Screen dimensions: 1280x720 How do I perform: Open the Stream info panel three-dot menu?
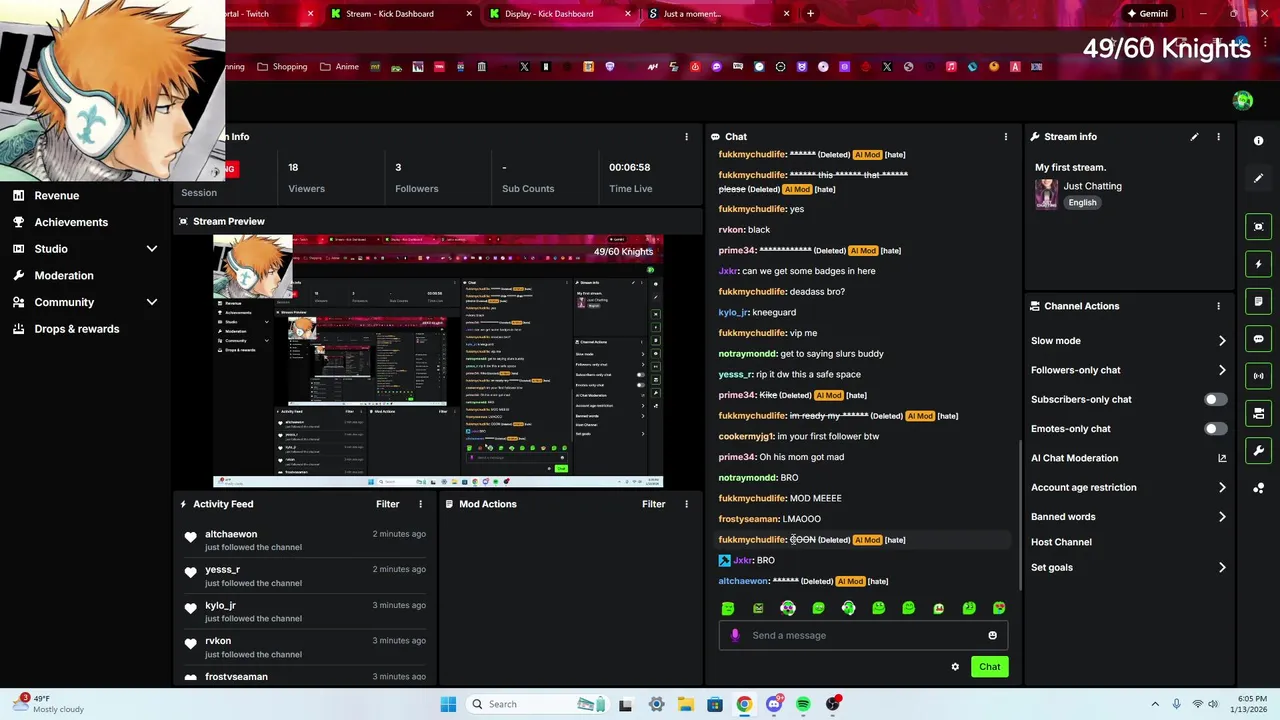[1218, 137]
